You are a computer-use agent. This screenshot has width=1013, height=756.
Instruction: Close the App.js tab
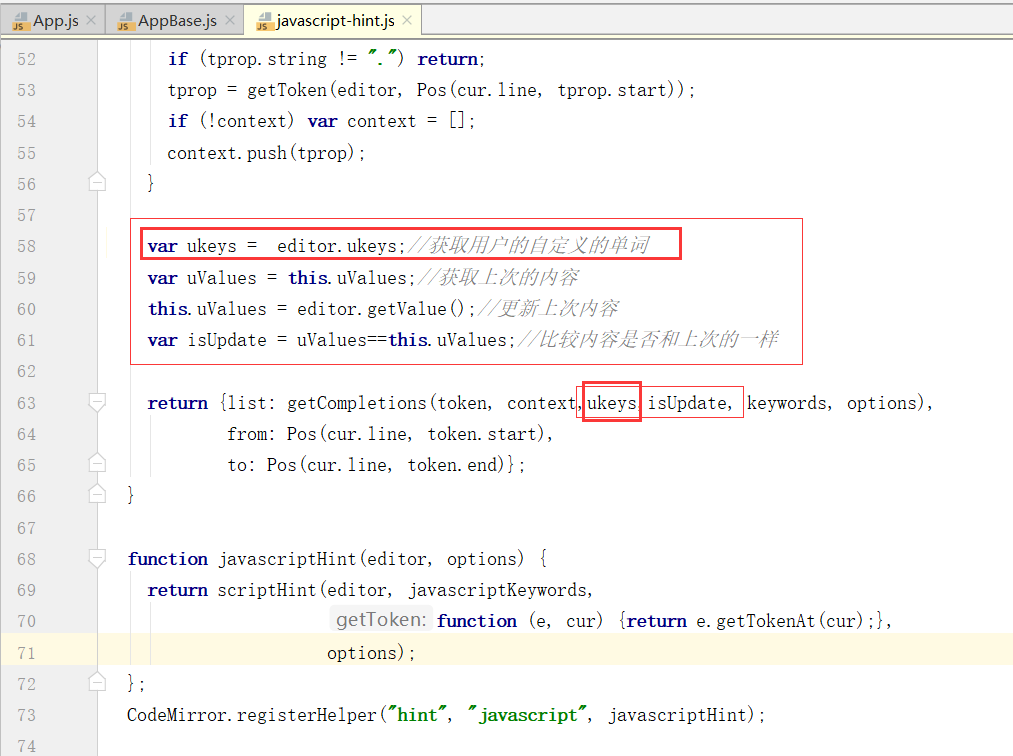coord(92,21)
